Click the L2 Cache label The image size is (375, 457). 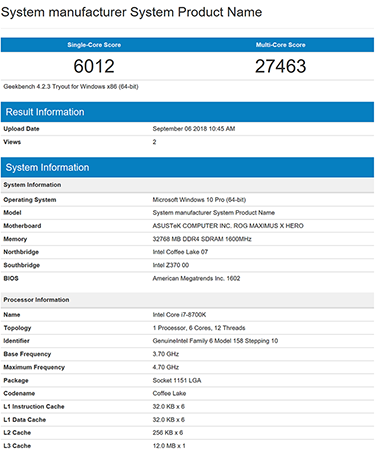(x=17, y=433)
